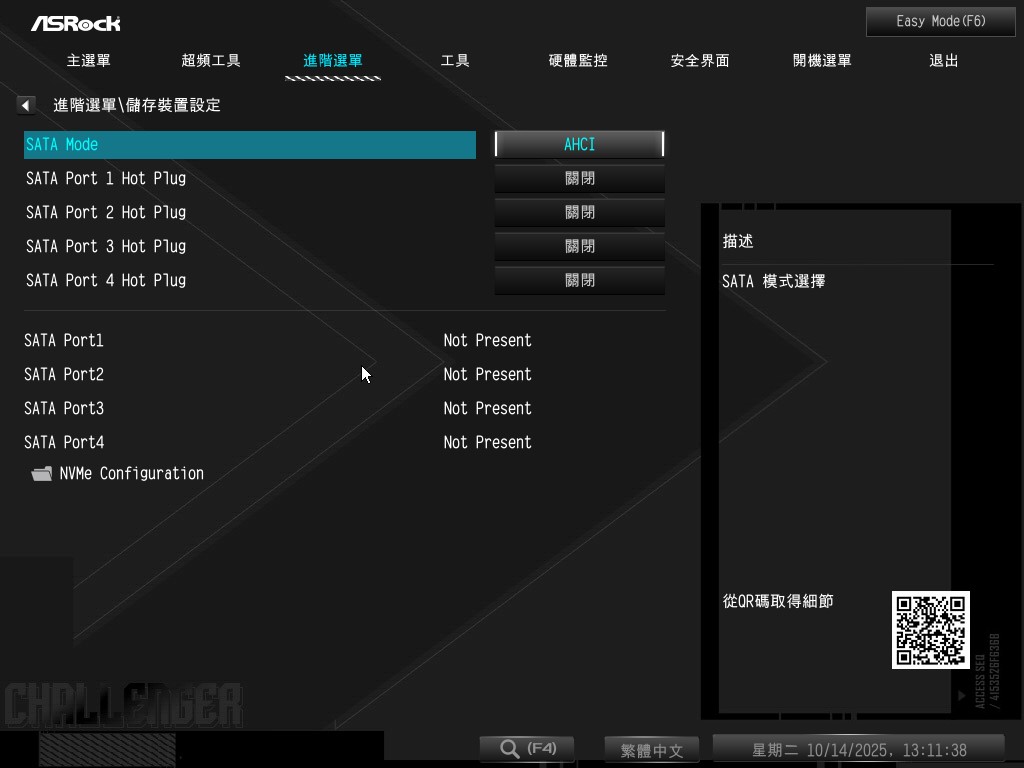
Task: Click the QR code for details
Action: click(930, 630)
